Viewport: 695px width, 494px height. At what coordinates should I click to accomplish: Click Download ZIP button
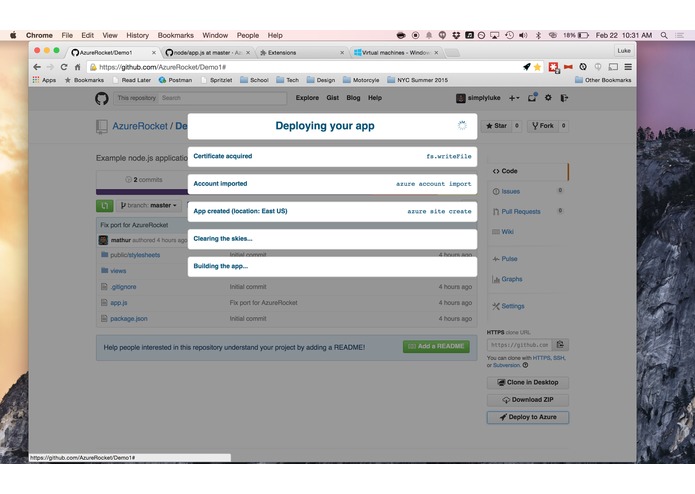click(527, 400)
